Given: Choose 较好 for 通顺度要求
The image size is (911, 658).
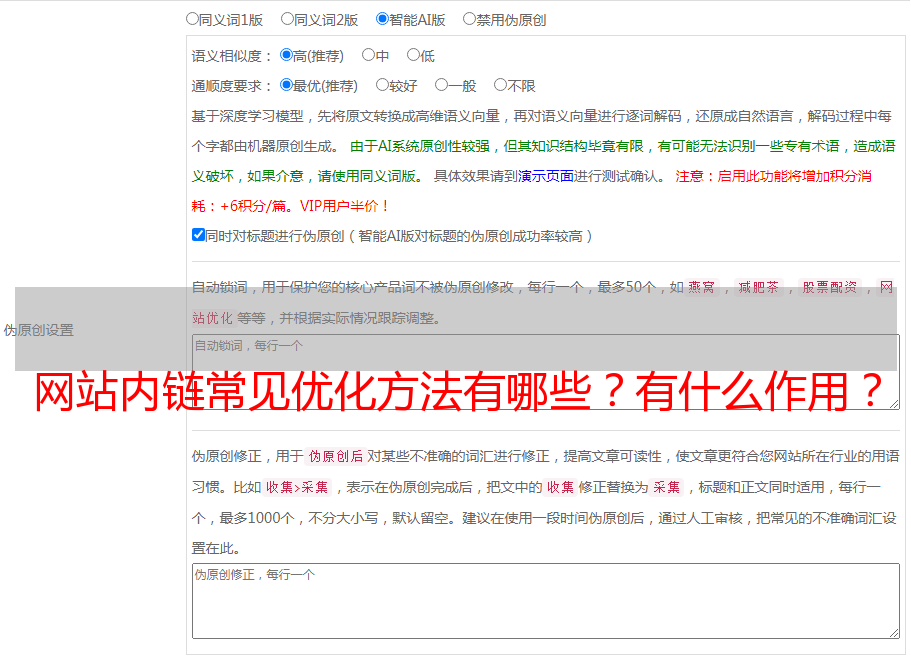Looking at the screenshot, I should point(382,85).
